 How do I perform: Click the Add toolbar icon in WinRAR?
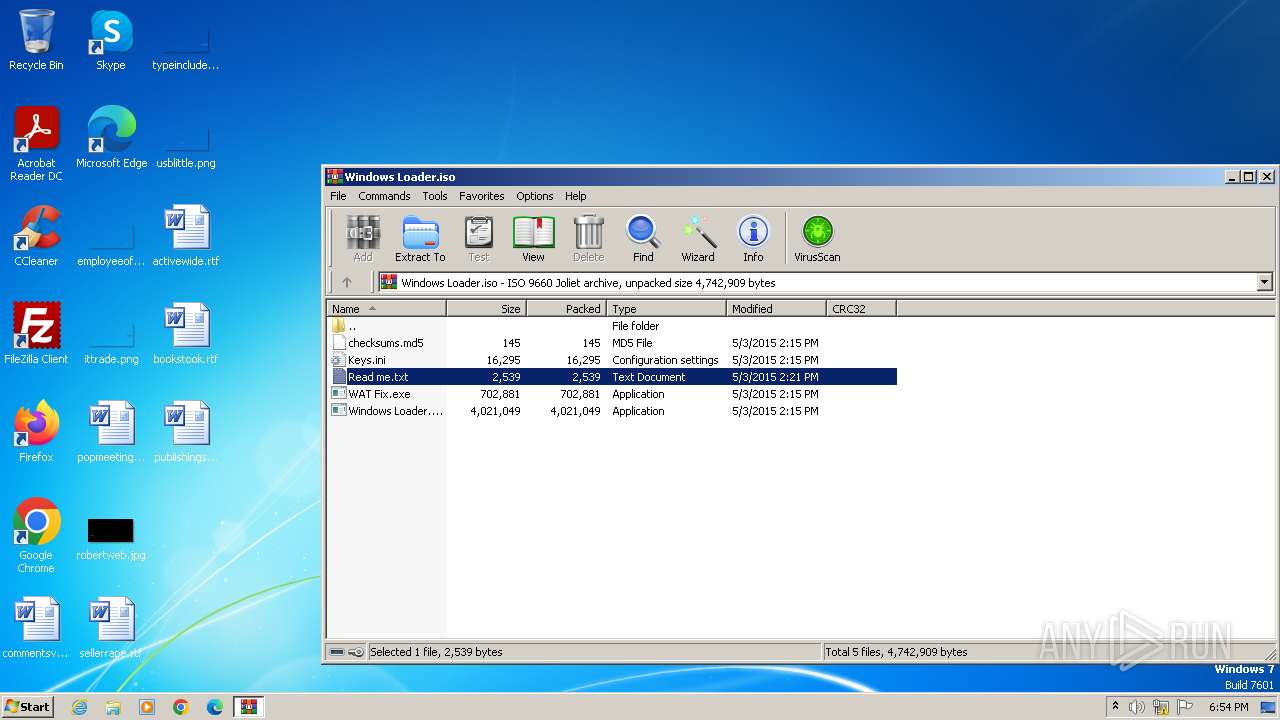[362, 239]
